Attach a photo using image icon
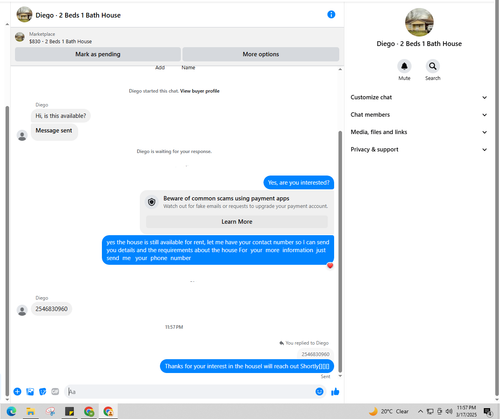 pos(30,392)
